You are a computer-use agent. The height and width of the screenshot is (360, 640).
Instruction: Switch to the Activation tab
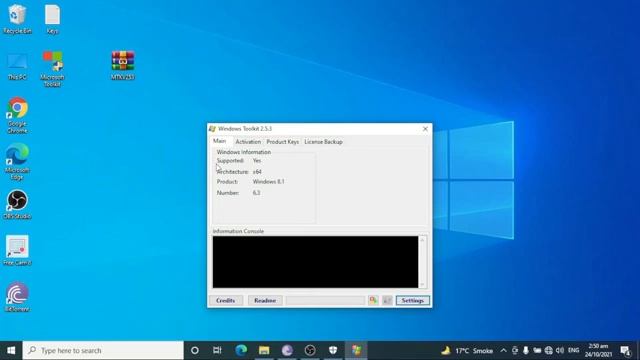pos(248,142)
